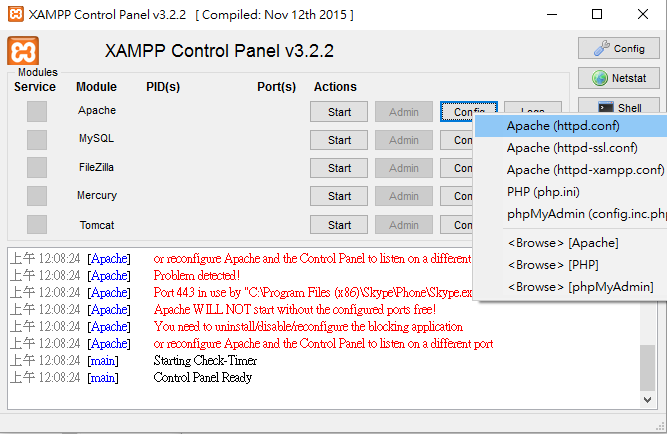Choose <Browse> [PHP] menu entry
Viewport: 667px width, 434px height.
pyautogui.click(x=571, y=265)
